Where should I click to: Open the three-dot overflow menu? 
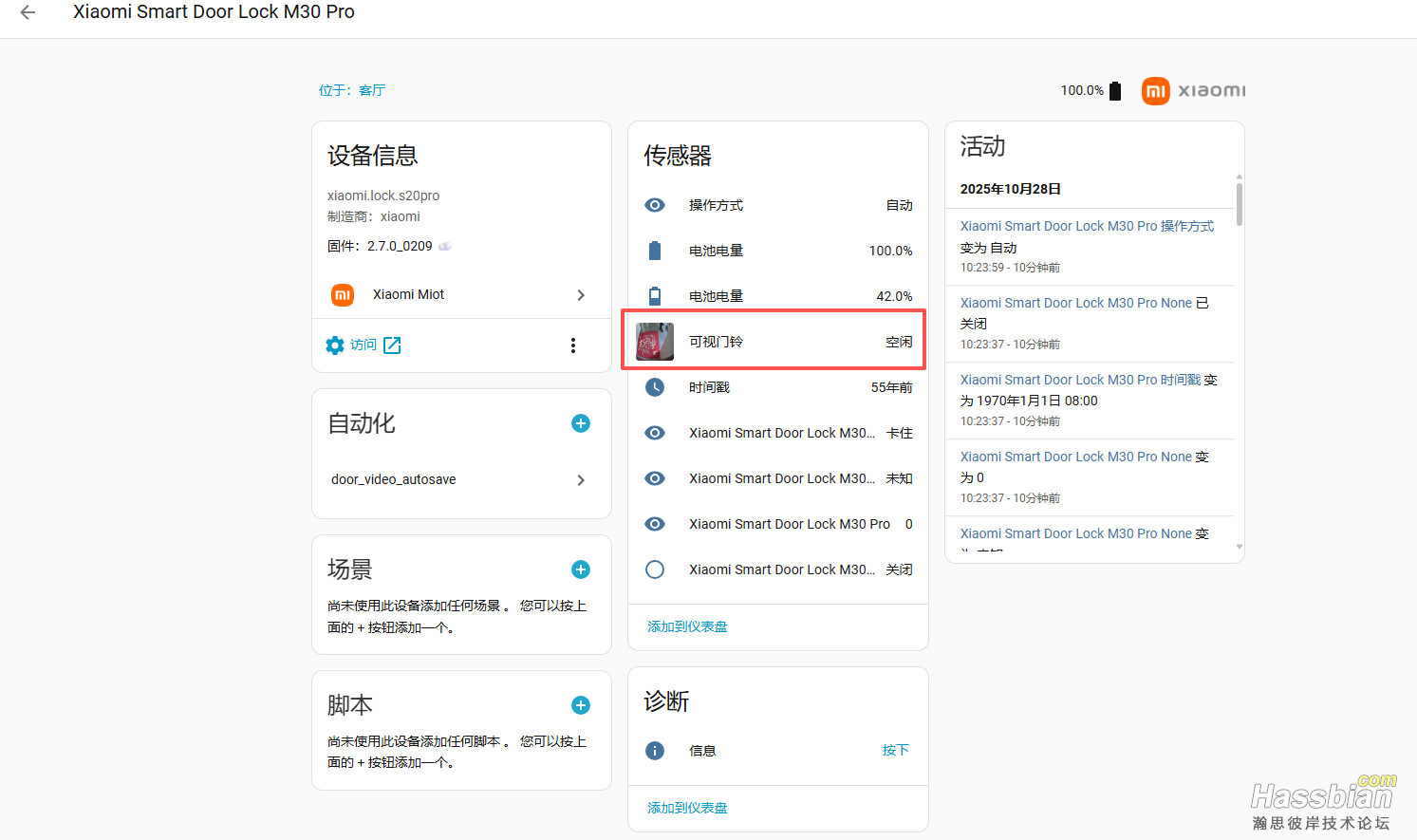point(573,345)
